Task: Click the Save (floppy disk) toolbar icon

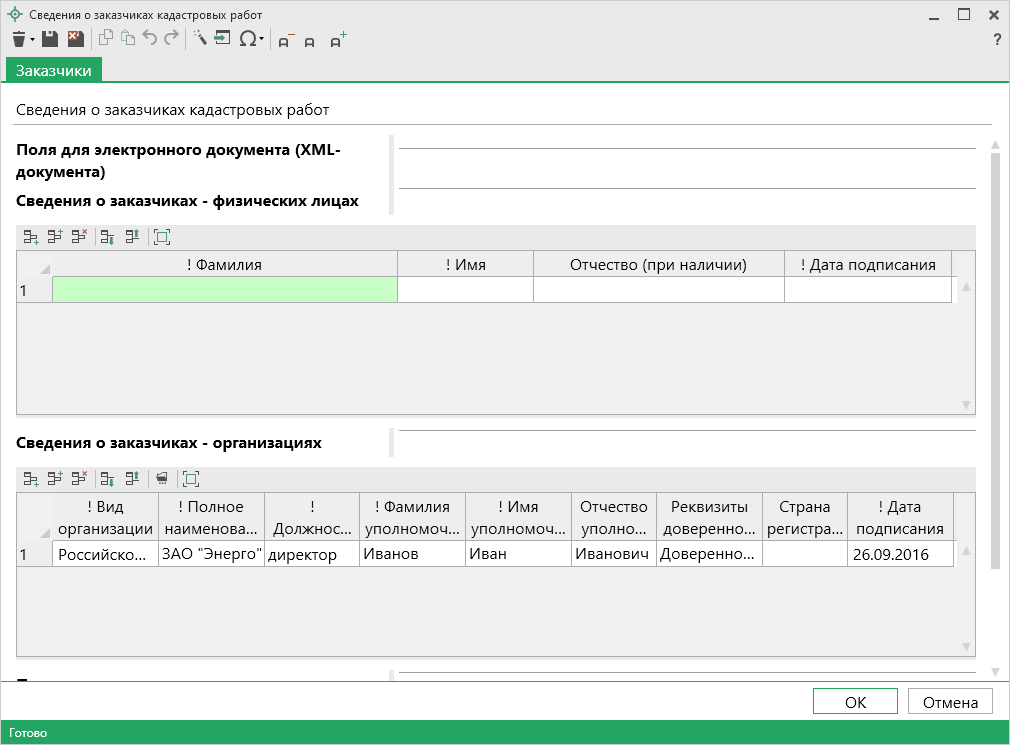Action: (50, 39)
